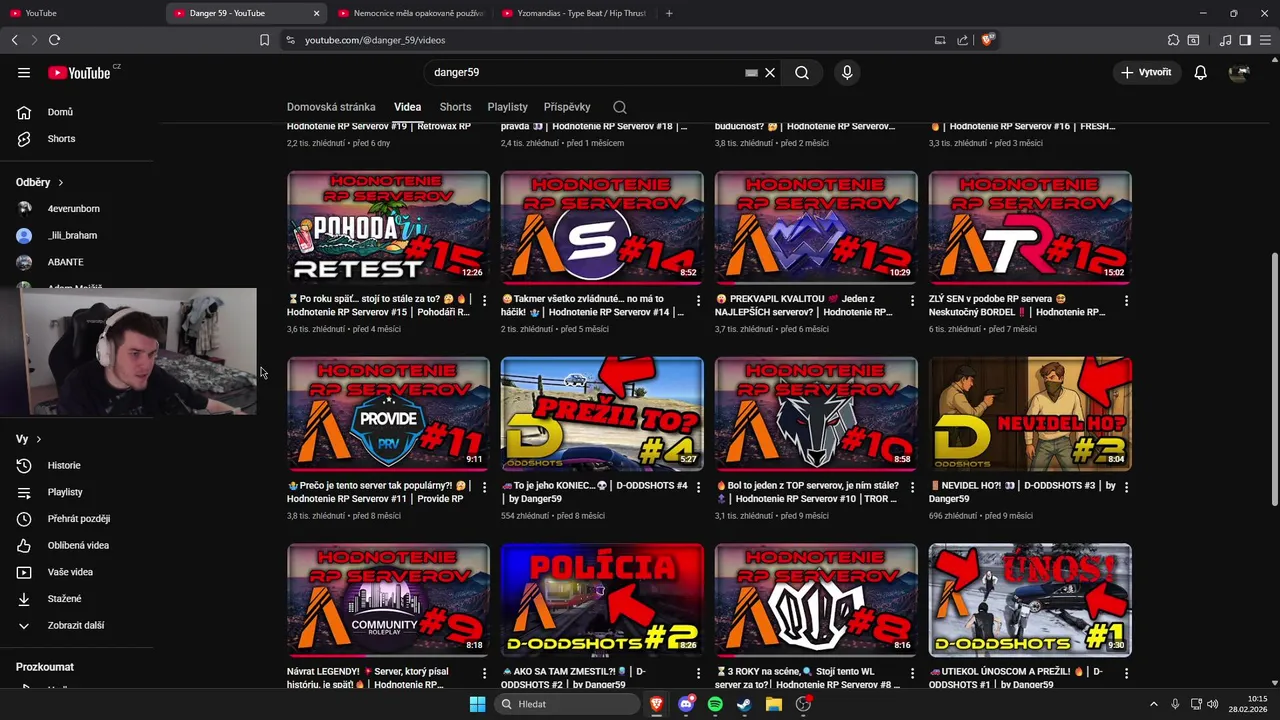Search within channel using magnifier icon
Viewport: 1280px width, 720px height.
(x=620, y=107)
